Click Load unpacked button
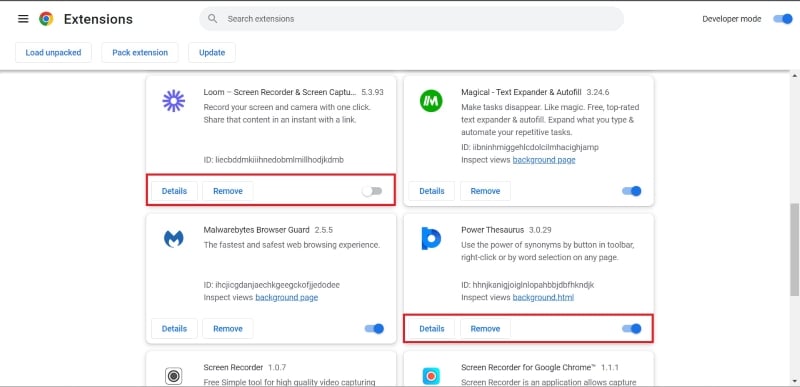800x387 pixels. [53, 53]
